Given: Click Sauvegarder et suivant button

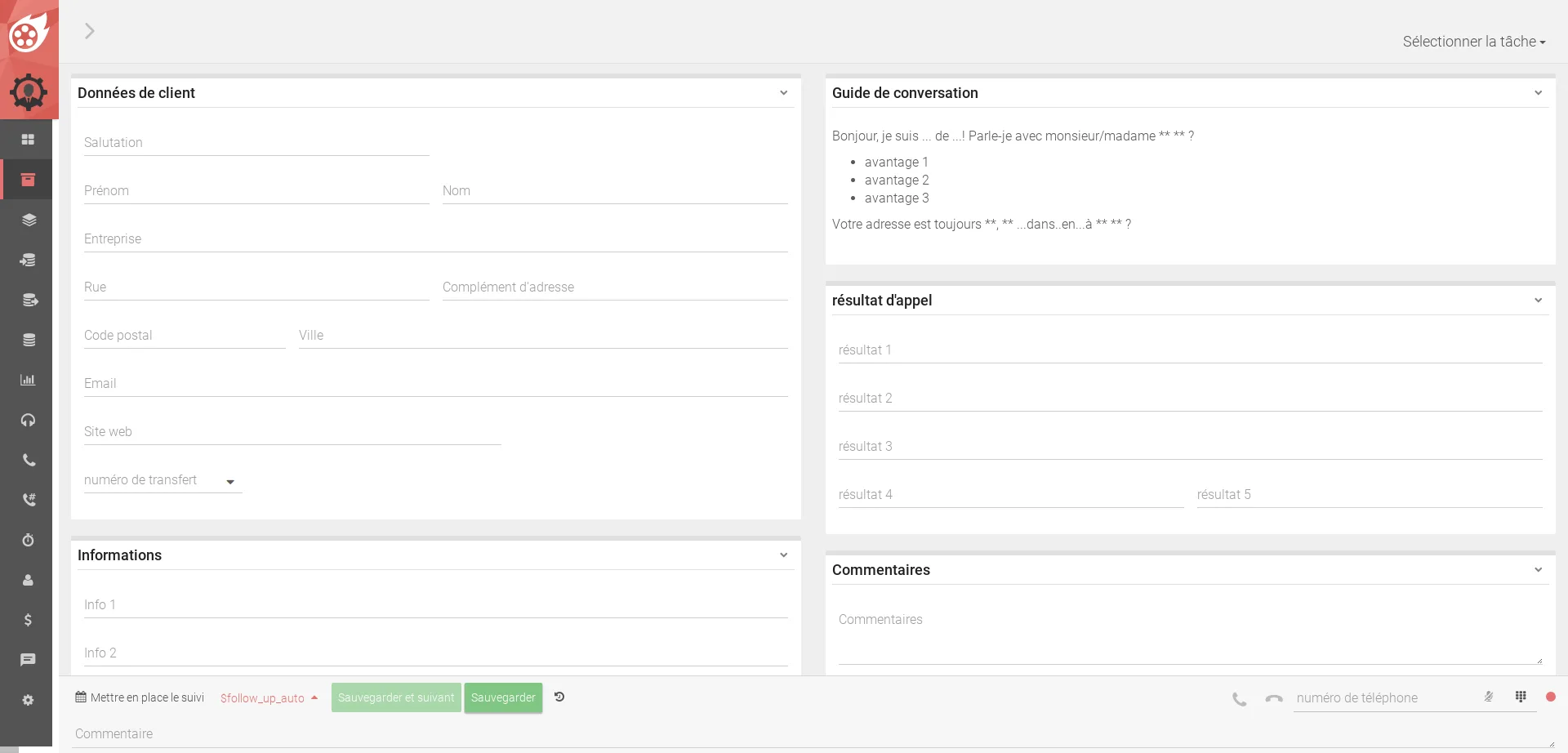Looking at the screenshot, I should point(396,697).
